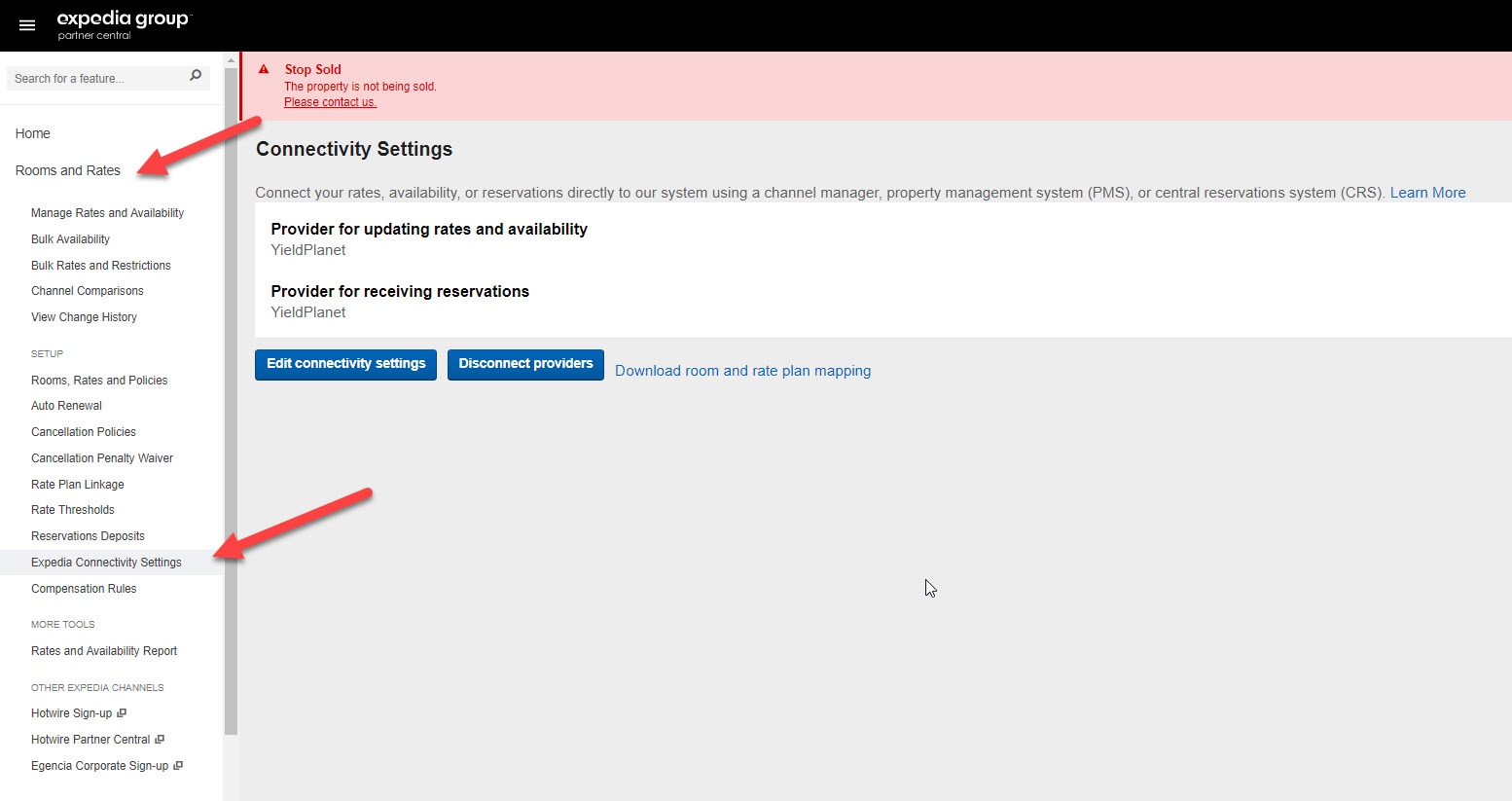Open Rooms and Rates section
1512x801 pixels.
[x=68, y=170]
